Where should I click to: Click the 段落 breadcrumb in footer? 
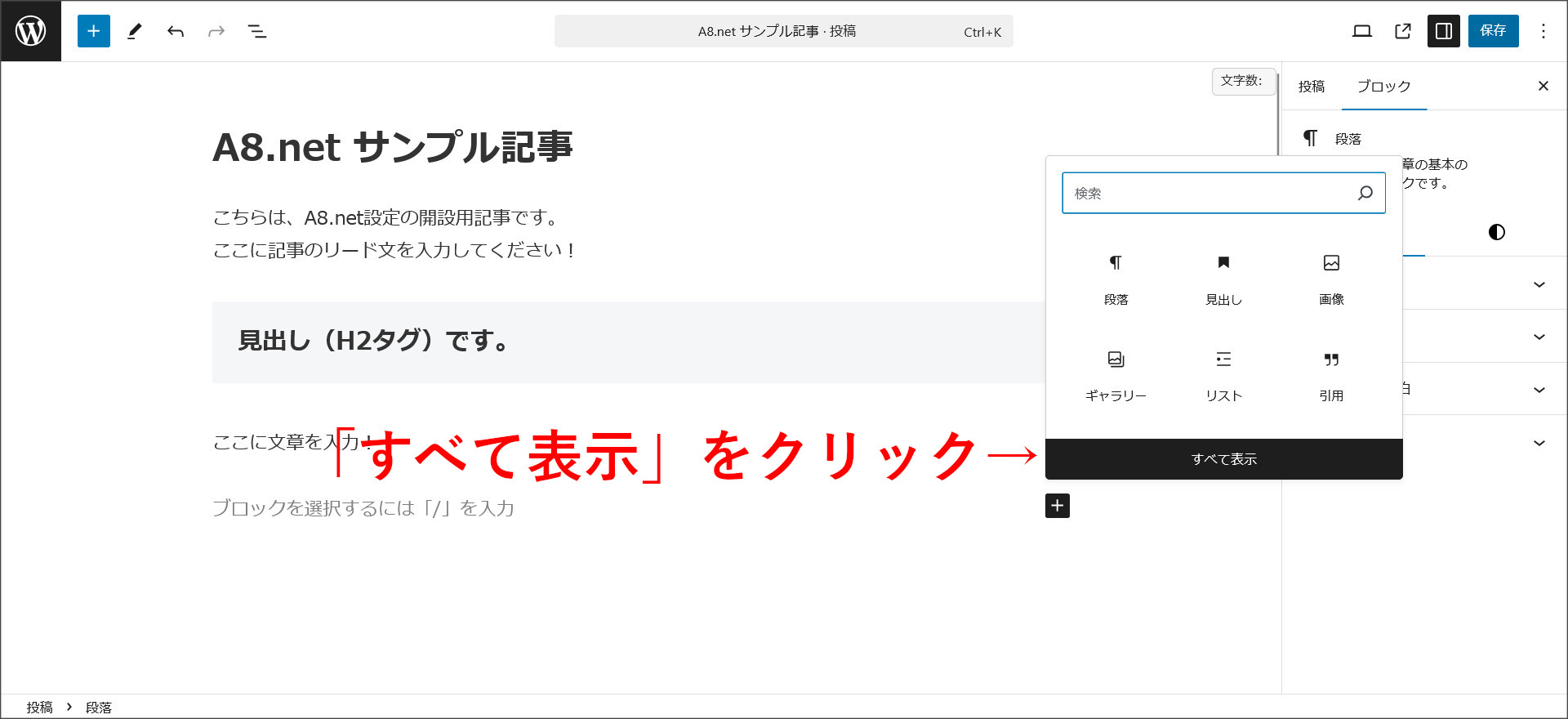(x=99, y=708)
